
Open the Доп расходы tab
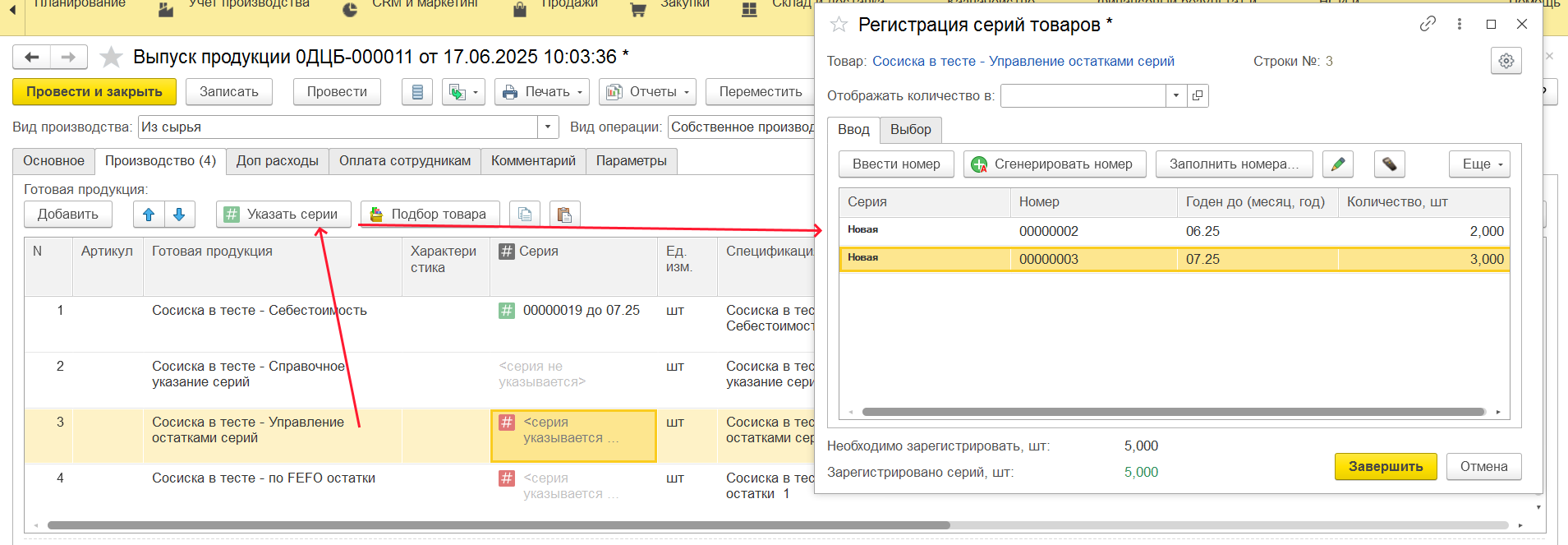[x=277, y=161]
